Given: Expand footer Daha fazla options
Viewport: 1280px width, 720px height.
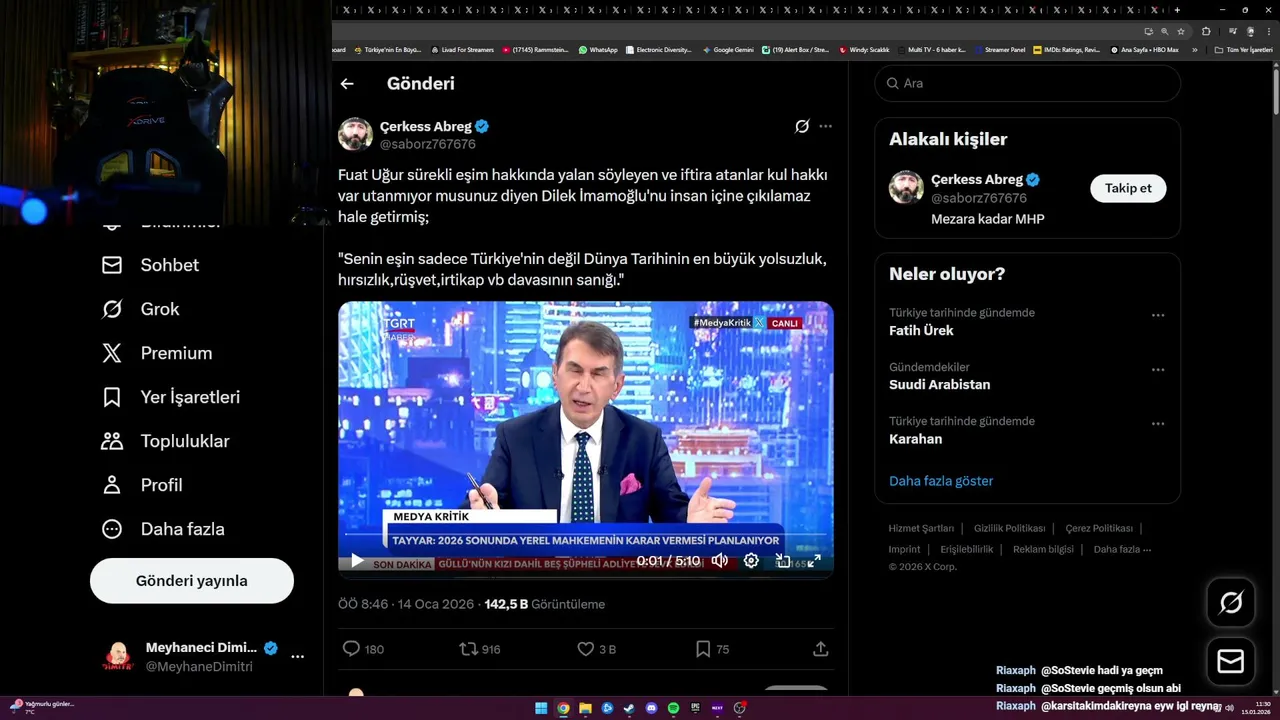Looking at the screenshot, I should (1122, 549).
